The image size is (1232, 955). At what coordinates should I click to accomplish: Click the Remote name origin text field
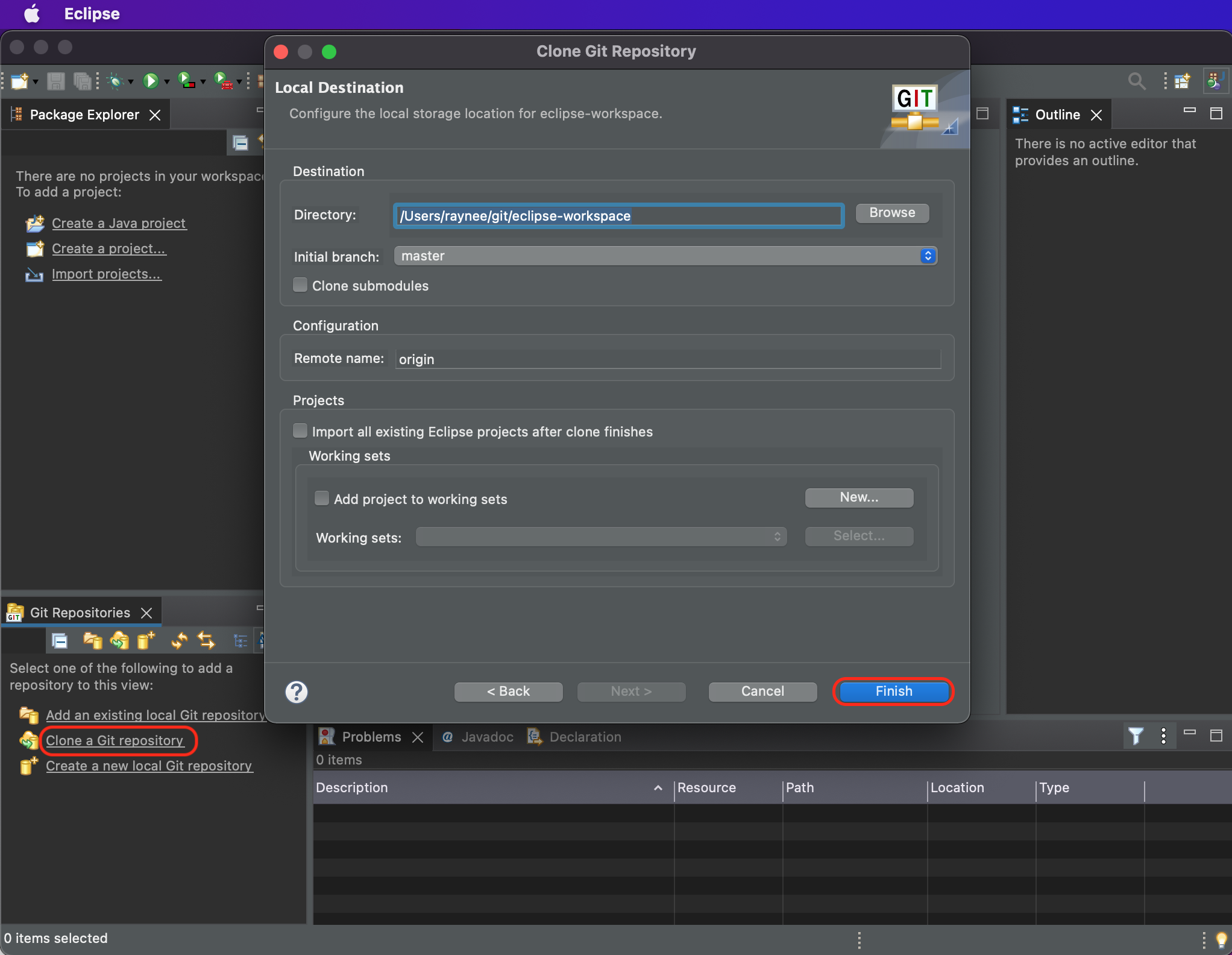tap(667, 359)
